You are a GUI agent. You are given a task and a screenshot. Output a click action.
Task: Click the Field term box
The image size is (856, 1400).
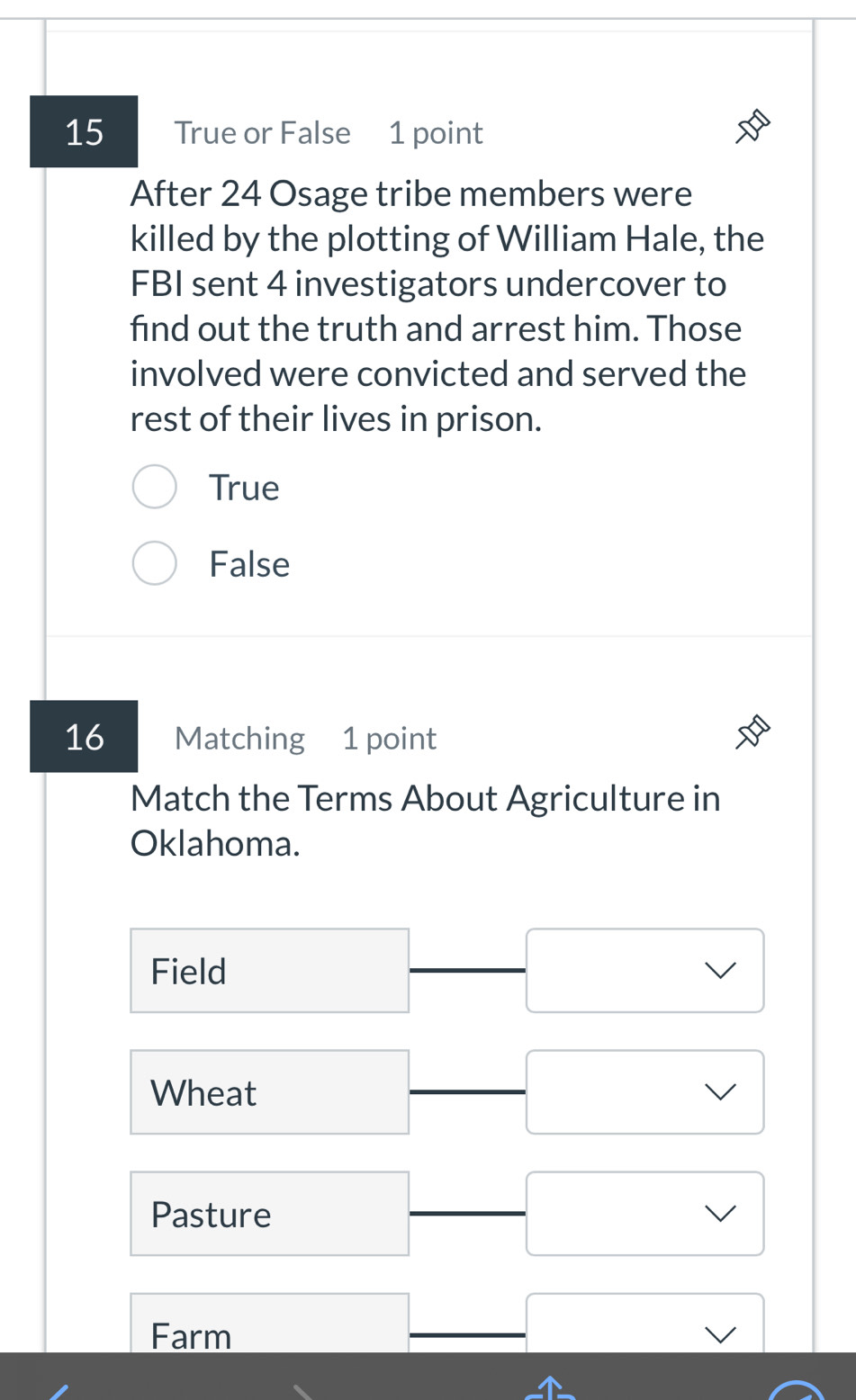click(269, 971)
